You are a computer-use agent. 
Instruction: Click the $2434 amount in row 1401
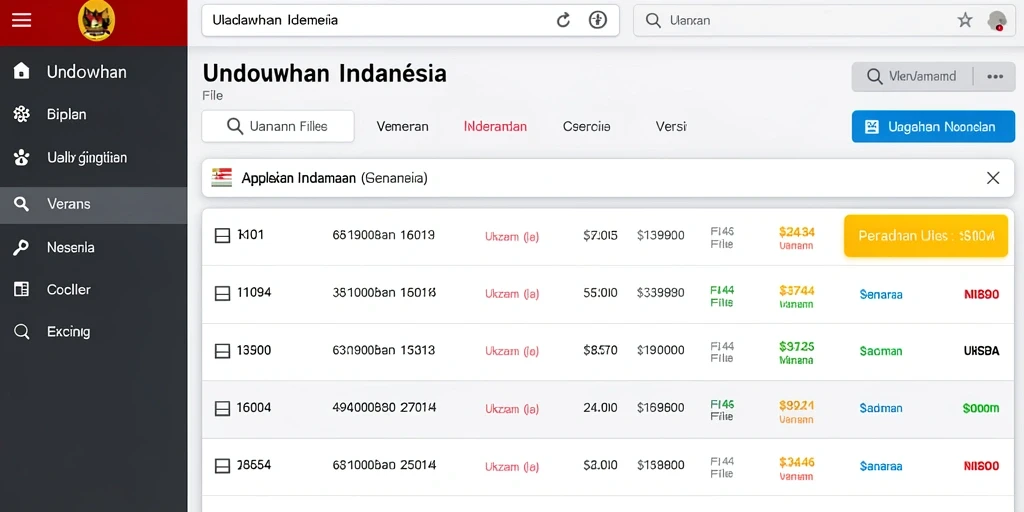pyautogui.click(x=797, y=231)
